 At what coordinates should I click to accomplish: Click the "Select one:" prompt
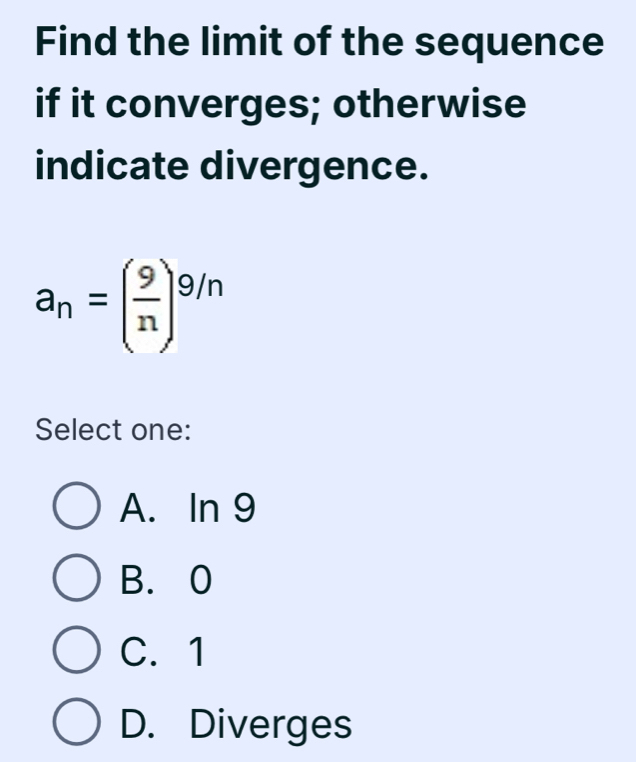tap(114, 431)
